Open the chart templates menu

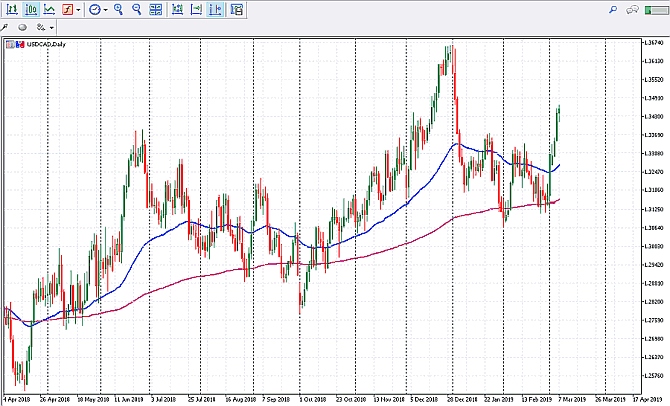pos(235,9)
